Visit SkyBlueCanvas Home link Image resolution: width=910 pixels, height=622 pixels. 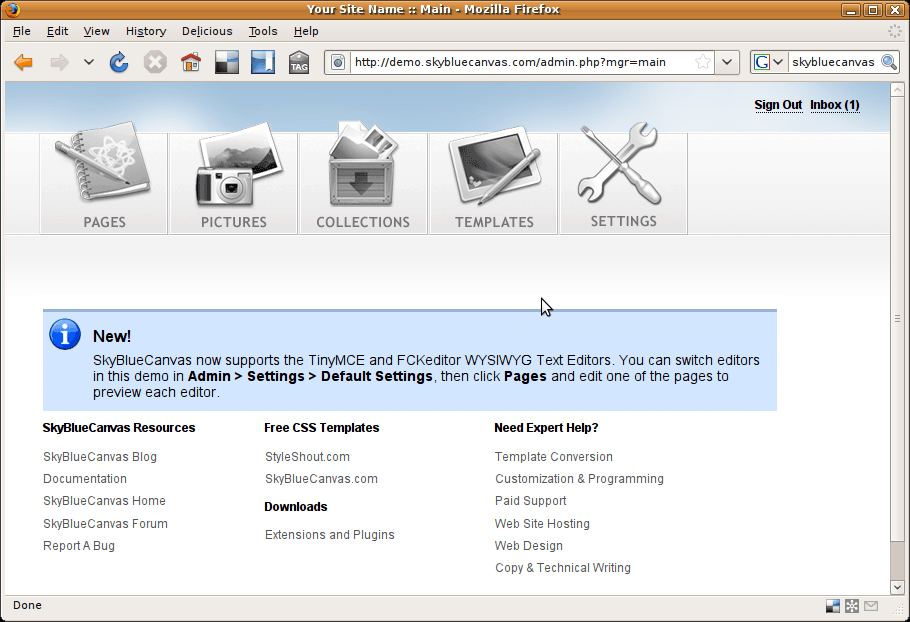click(104, 501)
